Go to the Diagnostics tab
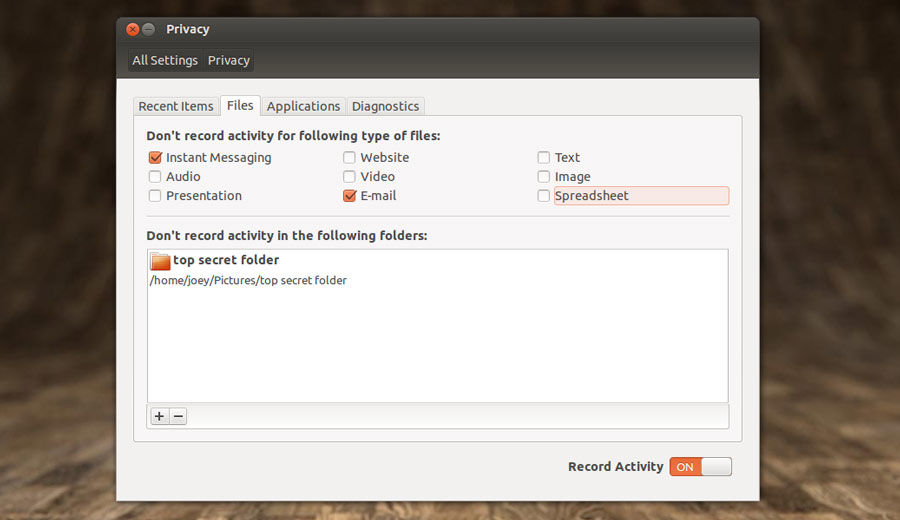This screenshot has height=520, width=900. 385,106
